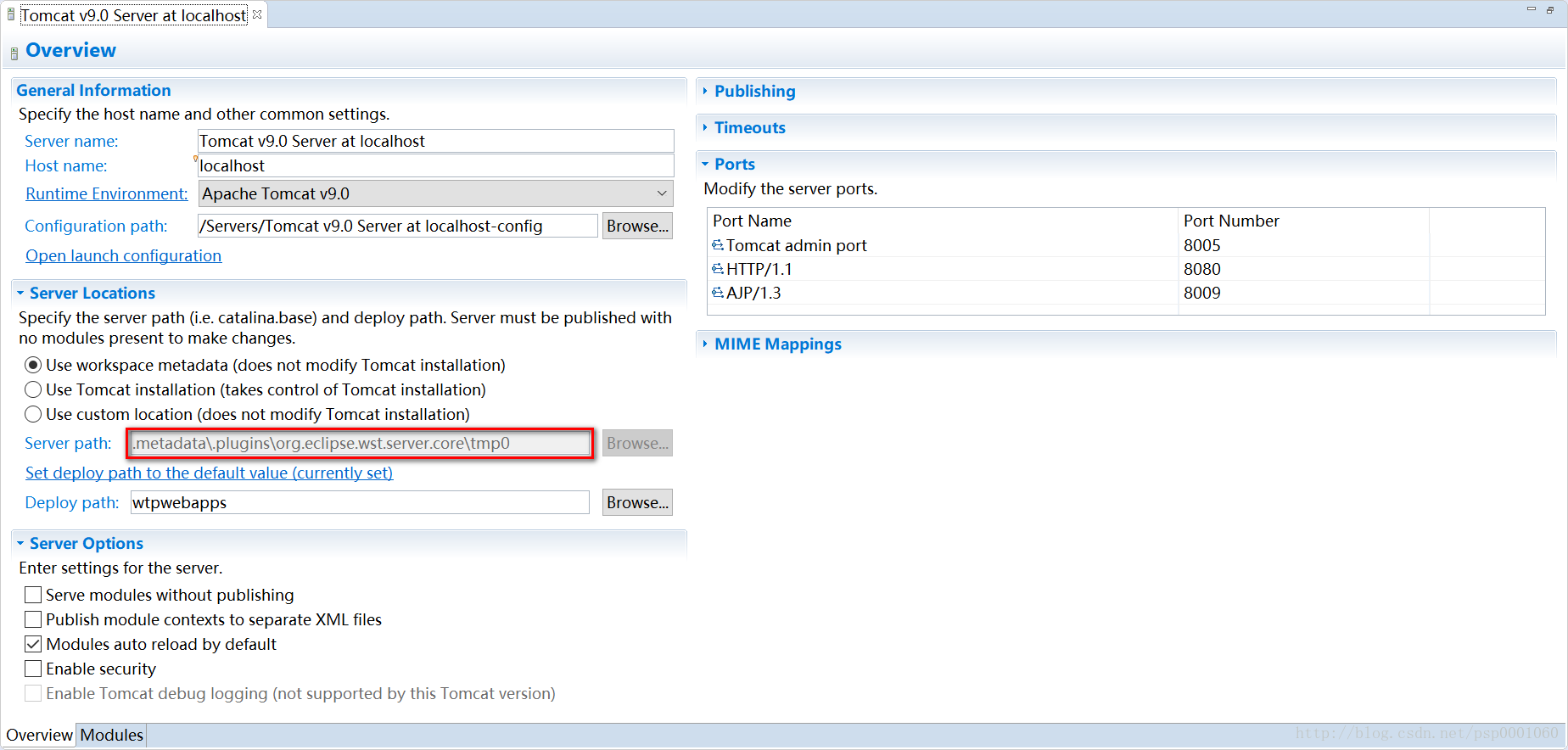Expand the MIME Mappings section
This screenshot has width=1568, height=750.
pyautogui.click(x=705, y=344)
